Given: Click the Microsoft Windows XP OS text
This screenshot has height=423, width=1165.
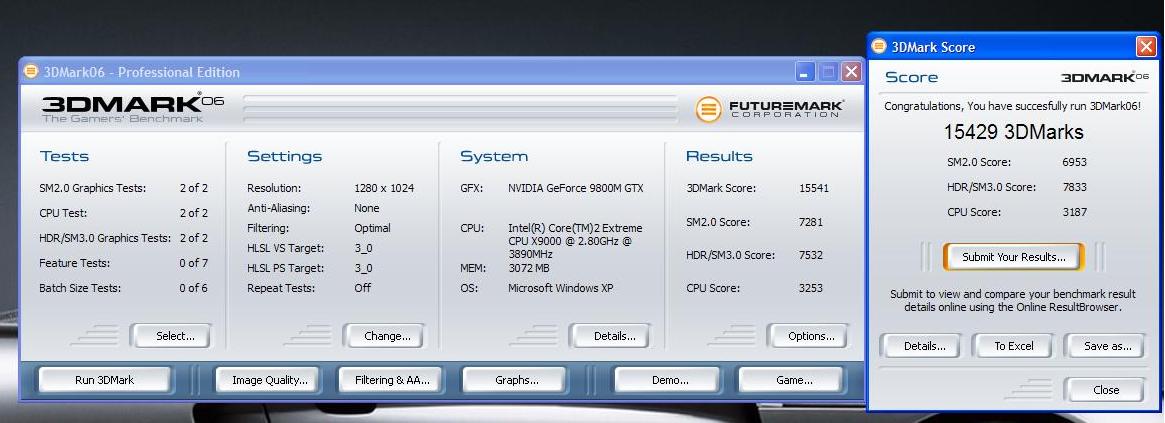Looking at the screenshot, I should [560, 288].
